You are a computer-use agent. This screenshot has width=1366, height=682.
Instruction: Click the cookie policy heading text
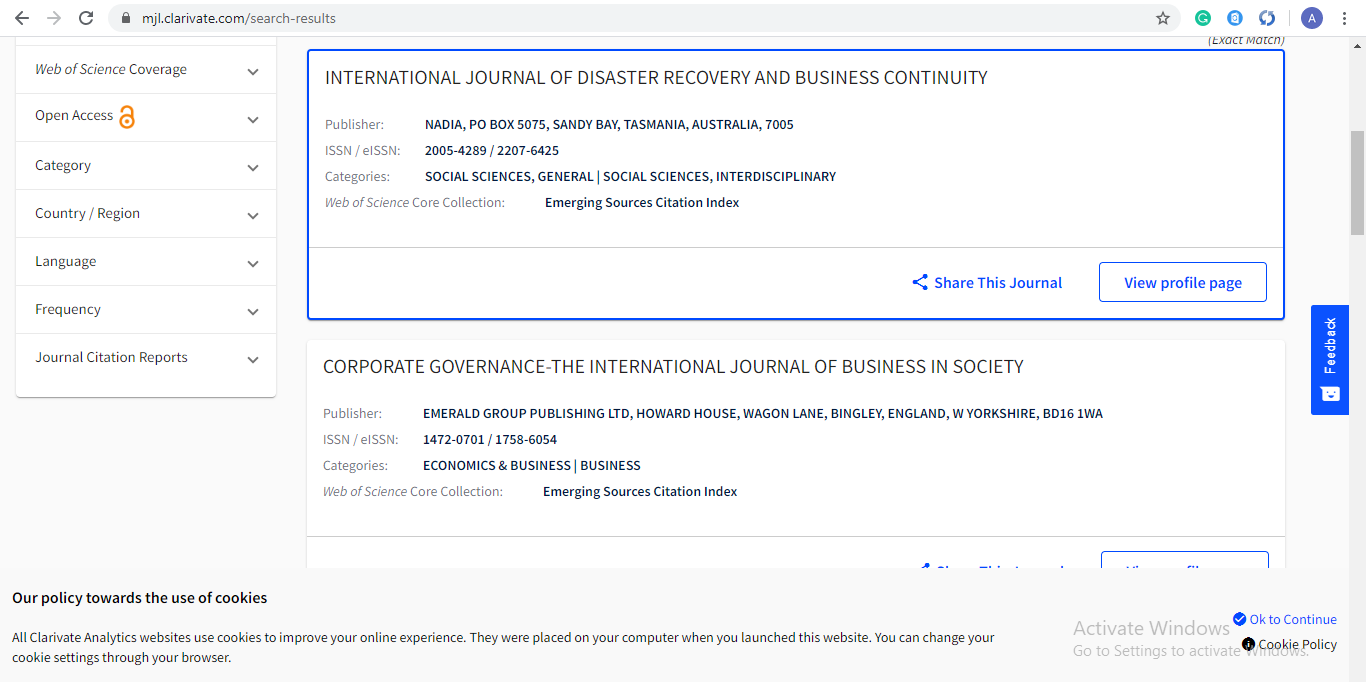[140, 598]
